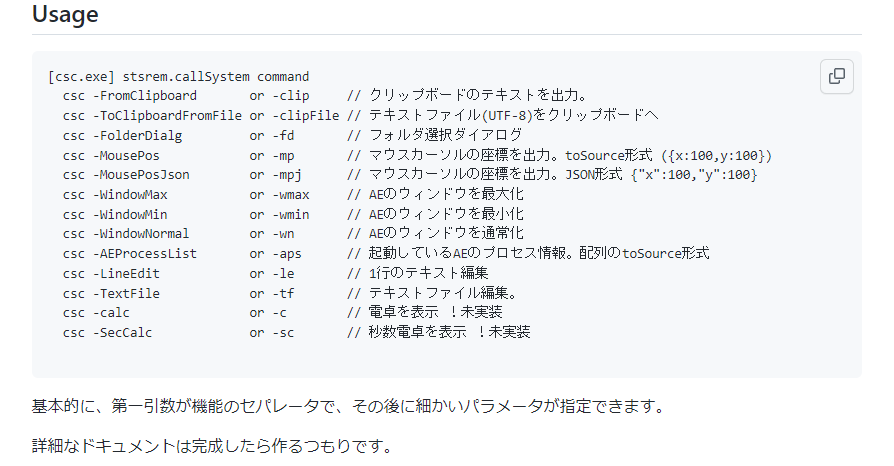Click the '-mpj' short option text
Screen dimensions: 894x466
287,175
